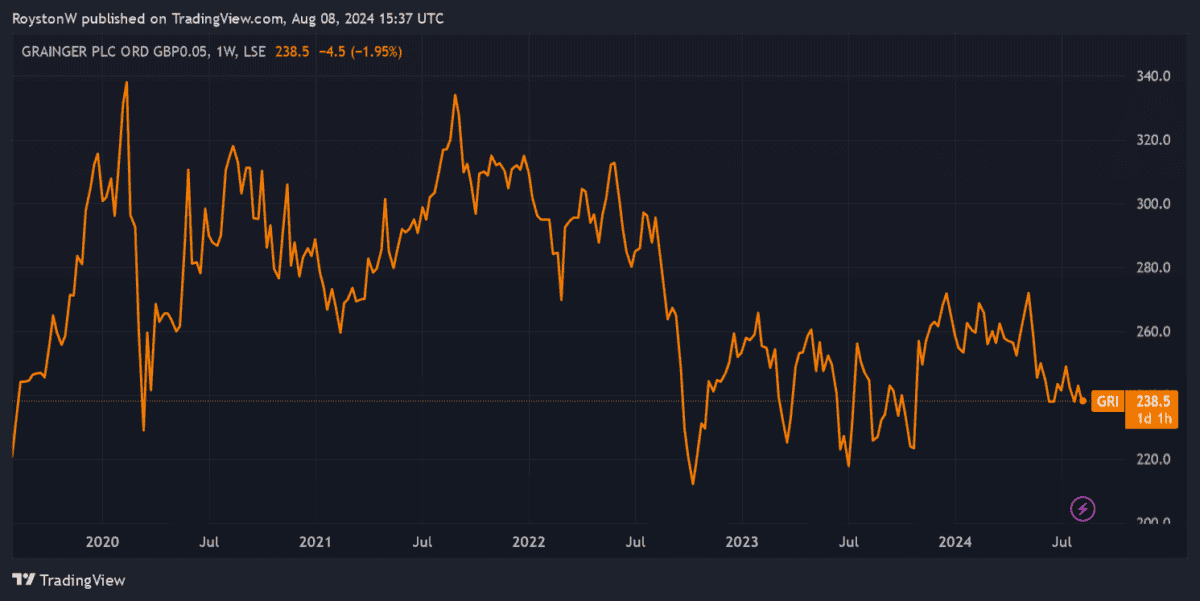Click the 1d 1h countdown label
This screenshot has height=601, width=1200.
1152,418
